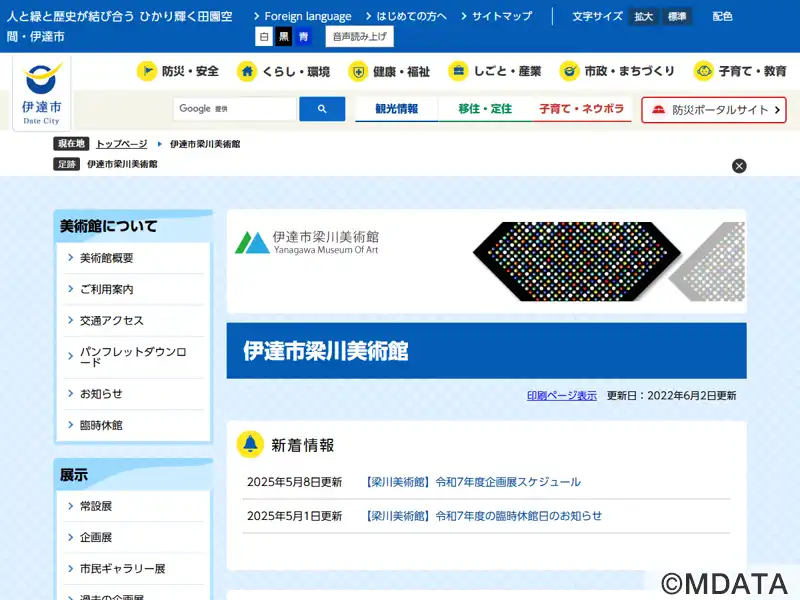This screenshot has width=800, height=600.
Task: Click the flag icon beside 防災・安全
Action: [x=147, y=71]
